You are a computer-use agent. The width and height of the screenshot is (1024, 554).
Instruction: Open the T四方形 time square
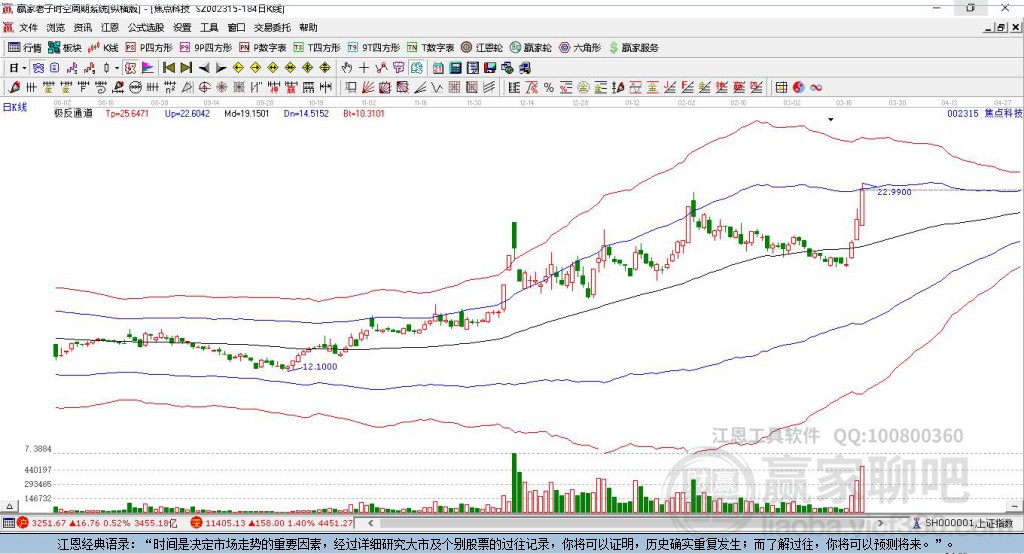(317, 48)
